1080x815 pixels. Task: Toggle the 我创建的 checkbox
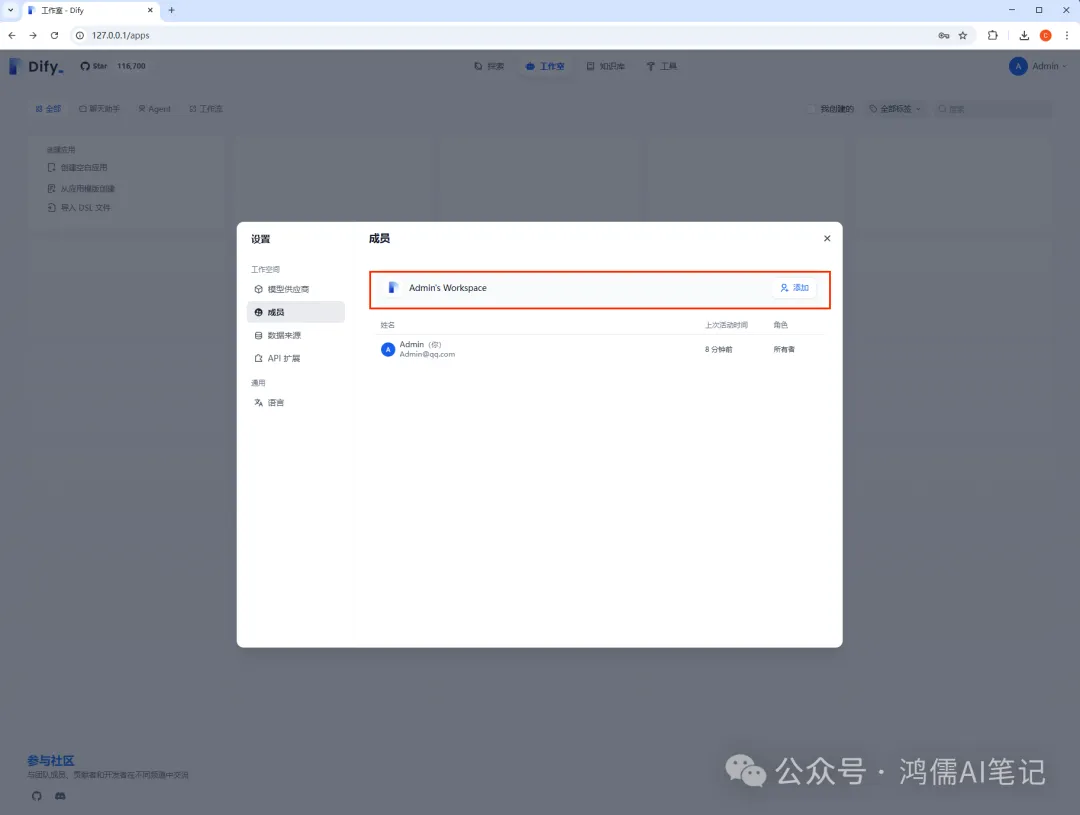tap(811, 109)
